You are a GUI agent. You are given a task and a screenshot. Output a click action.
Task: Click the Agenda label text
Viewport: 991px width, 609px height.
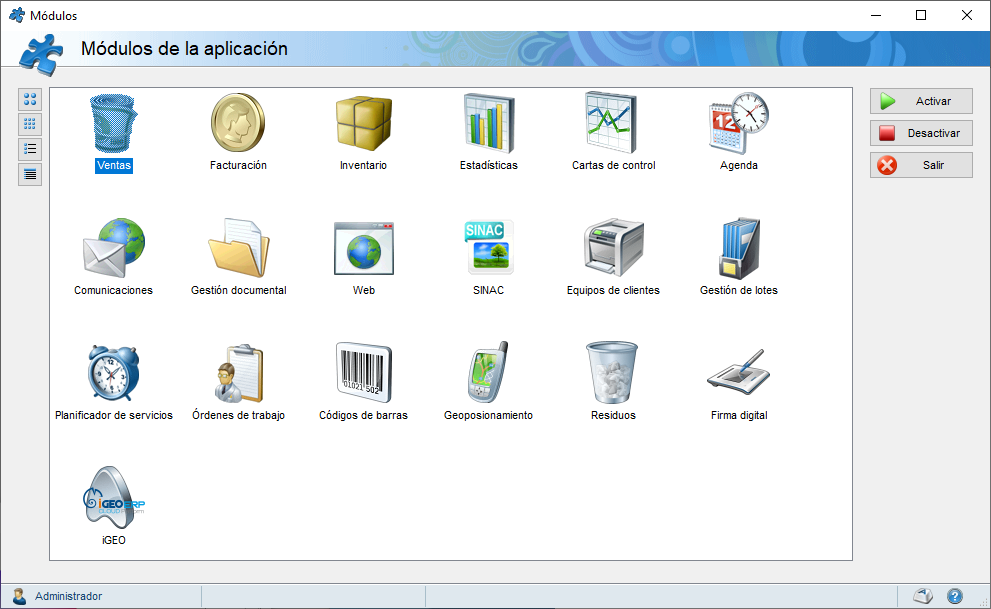pos(739,166)
